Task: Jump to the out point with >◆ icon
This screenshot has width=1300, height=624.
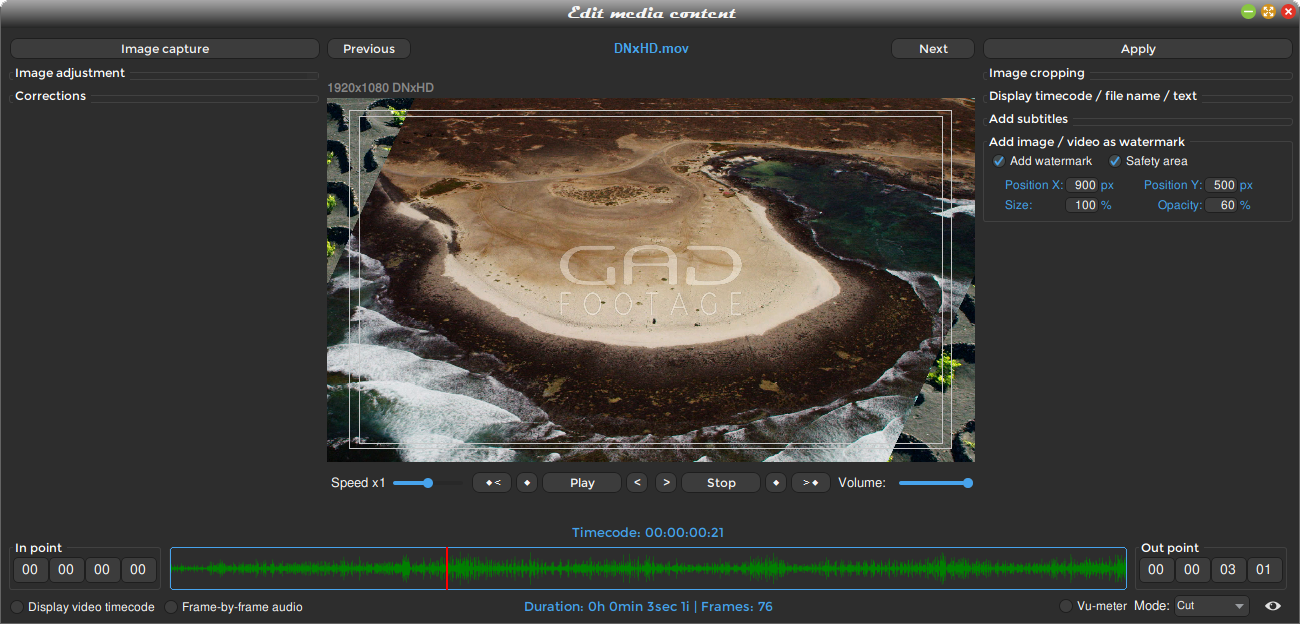Action: (x=810, y=482)
